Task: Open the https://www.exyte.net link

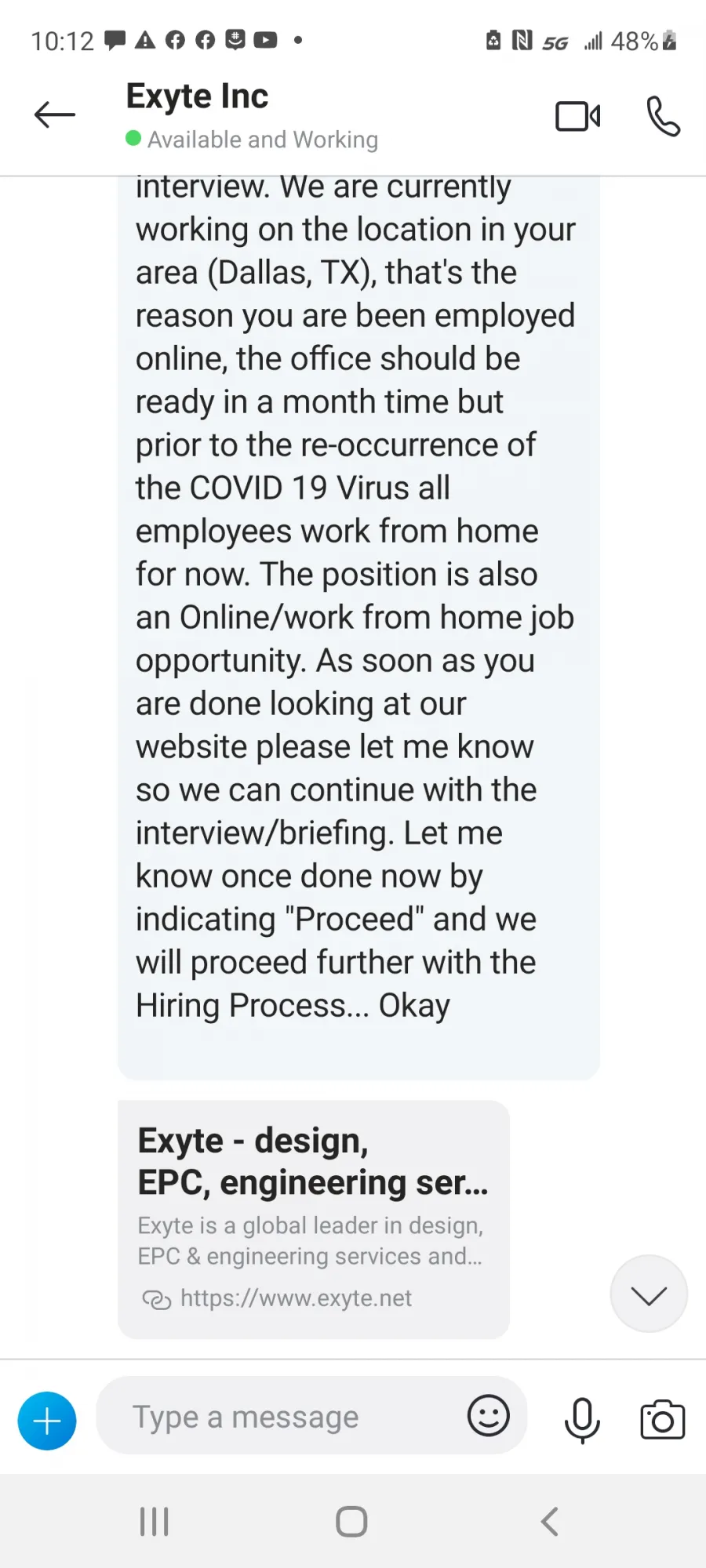Action: point(296,1298)
